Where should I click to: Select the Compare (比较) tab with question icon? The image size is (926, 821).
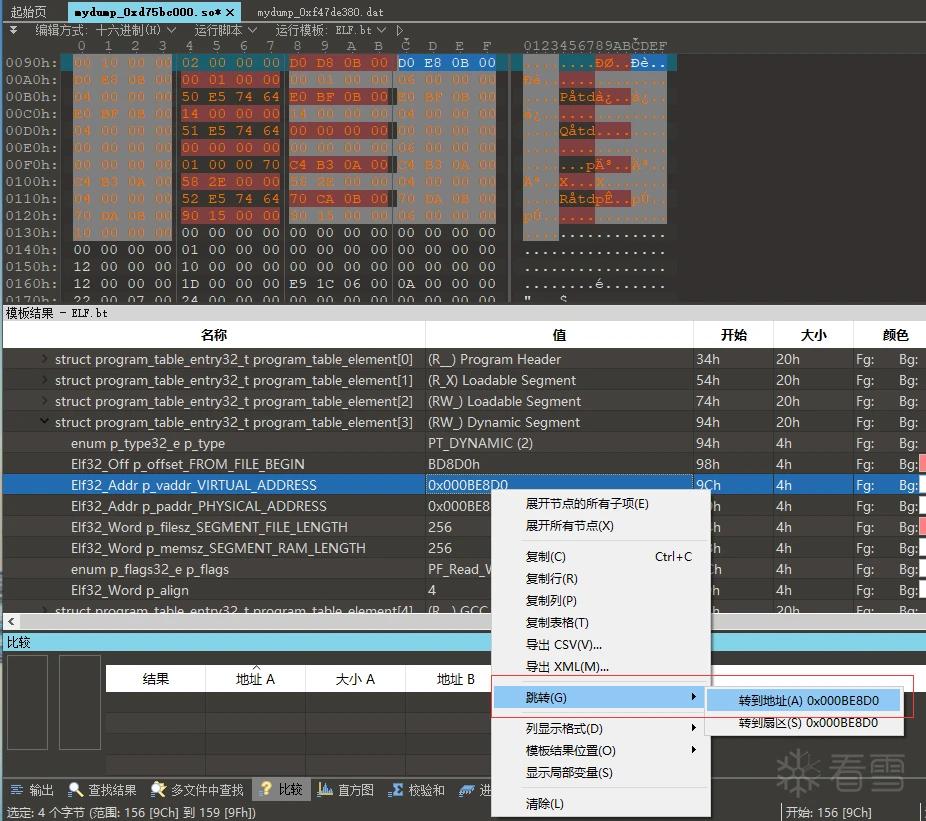pos(282,789)
